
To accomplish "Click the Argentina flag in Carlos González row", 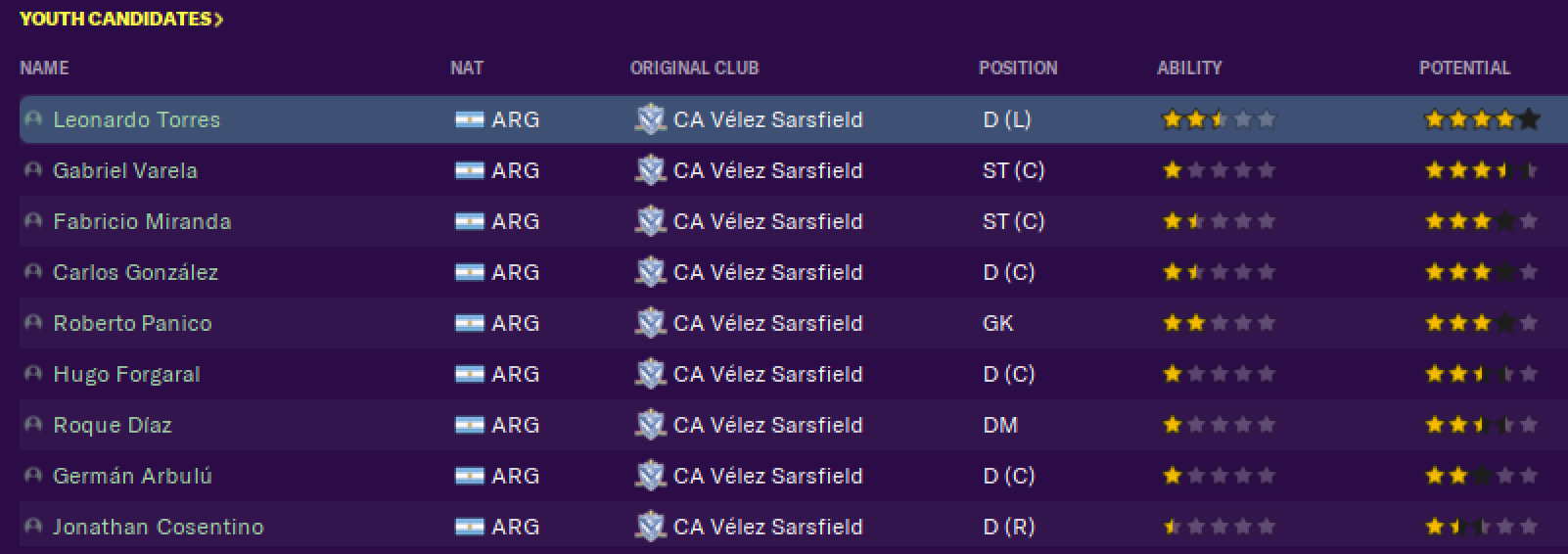I will (470, 272).
